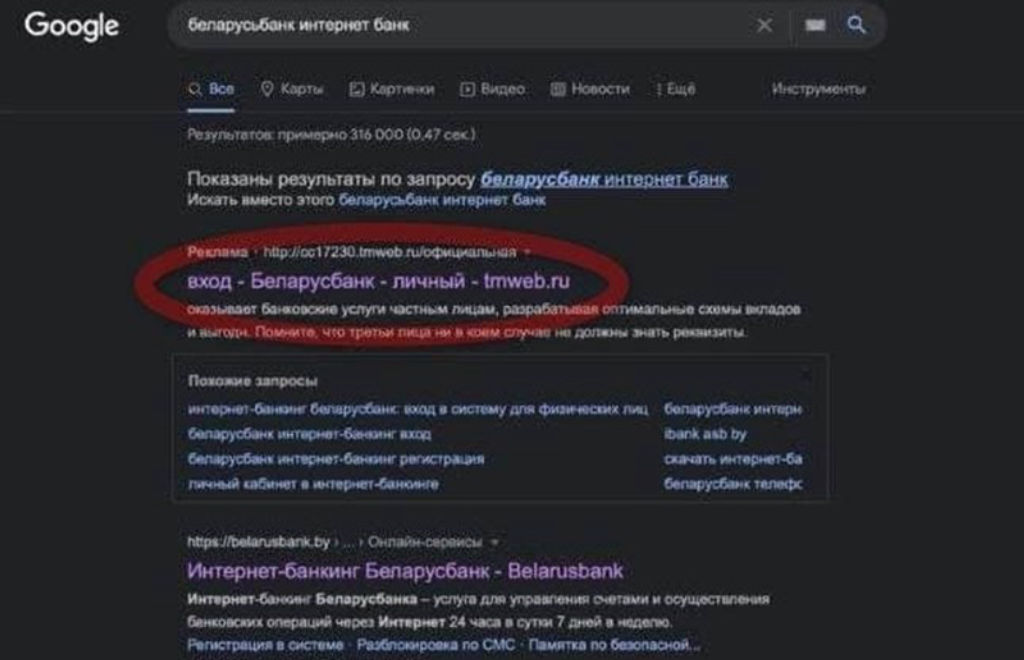Click inside the search input field

point(450,25)
